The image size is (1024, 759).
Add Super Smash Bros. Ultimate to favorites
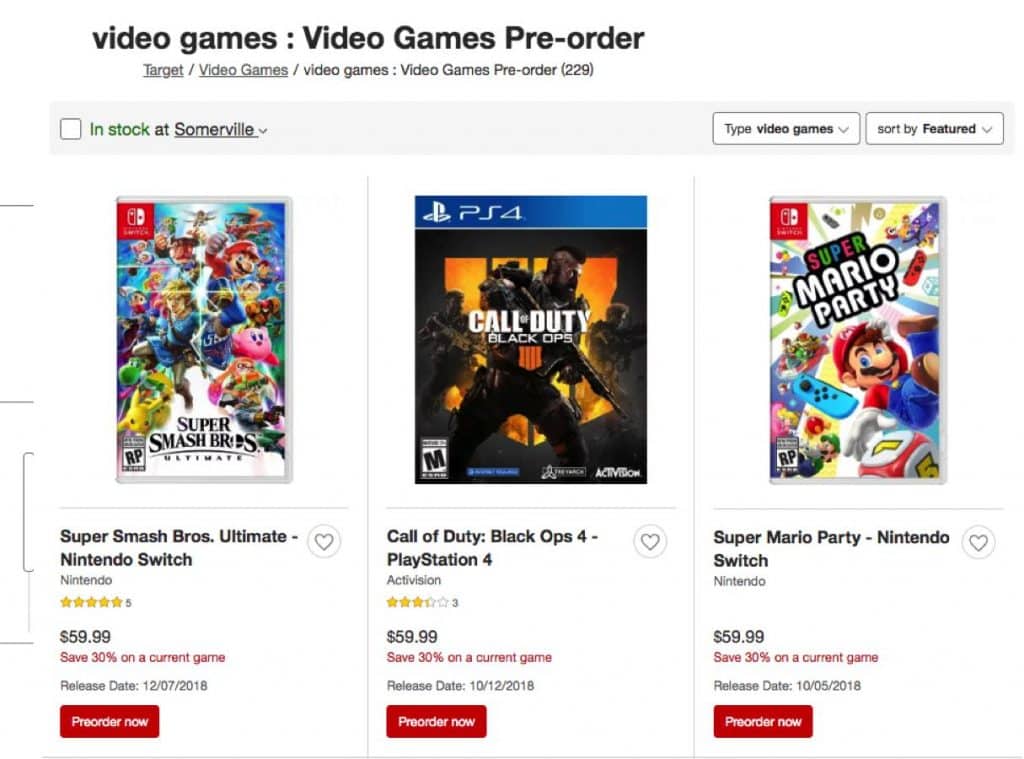(324, 541)
